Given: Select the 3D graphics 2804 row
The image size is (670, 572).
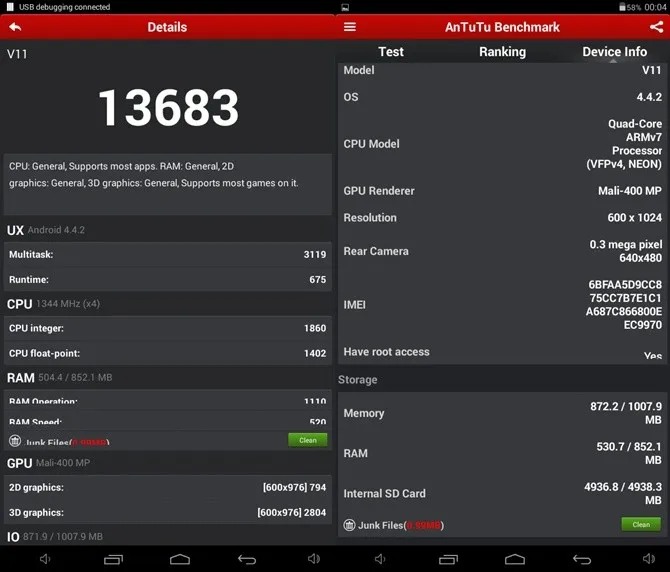Looking at the screenshot, I should (x=168, y=512).
